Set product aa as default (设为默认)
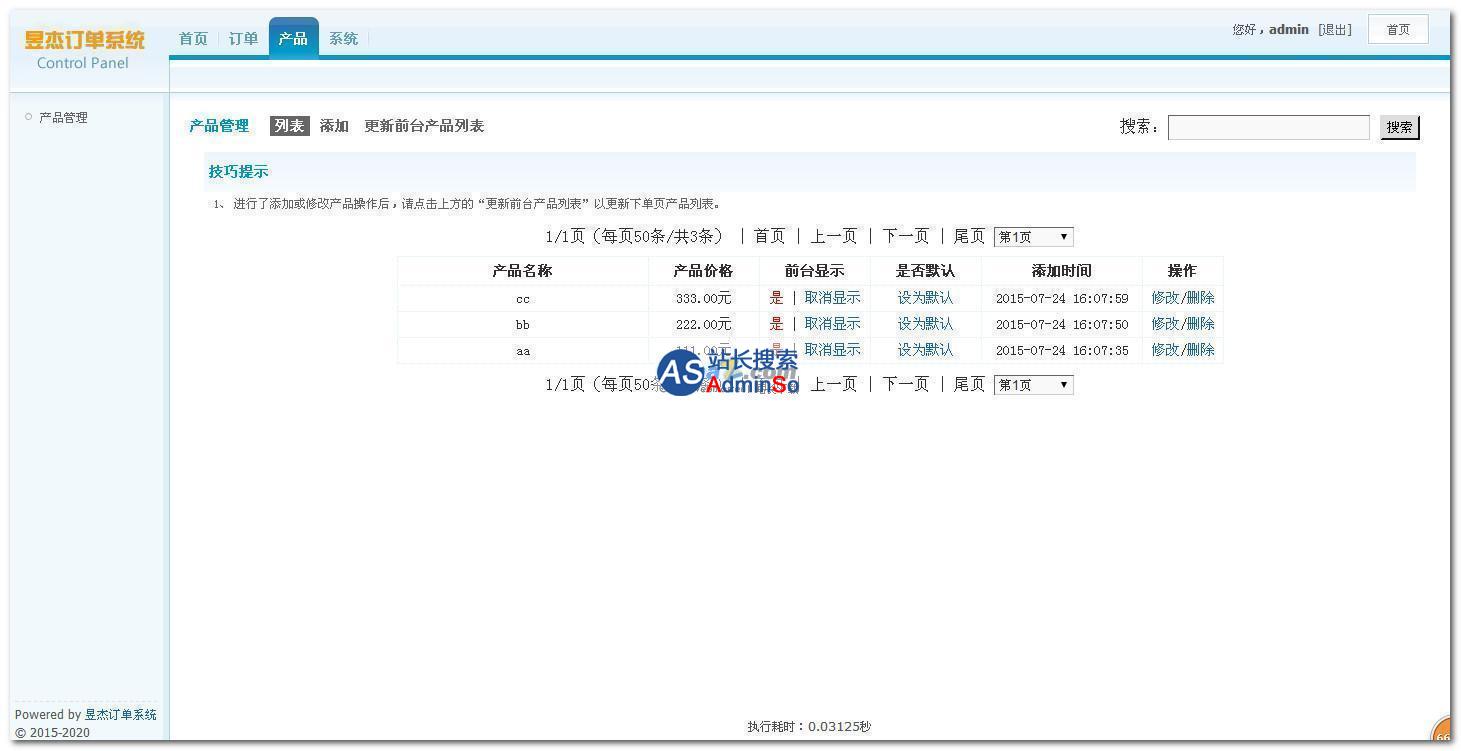The image size is (1461, 751). [925, 350]
